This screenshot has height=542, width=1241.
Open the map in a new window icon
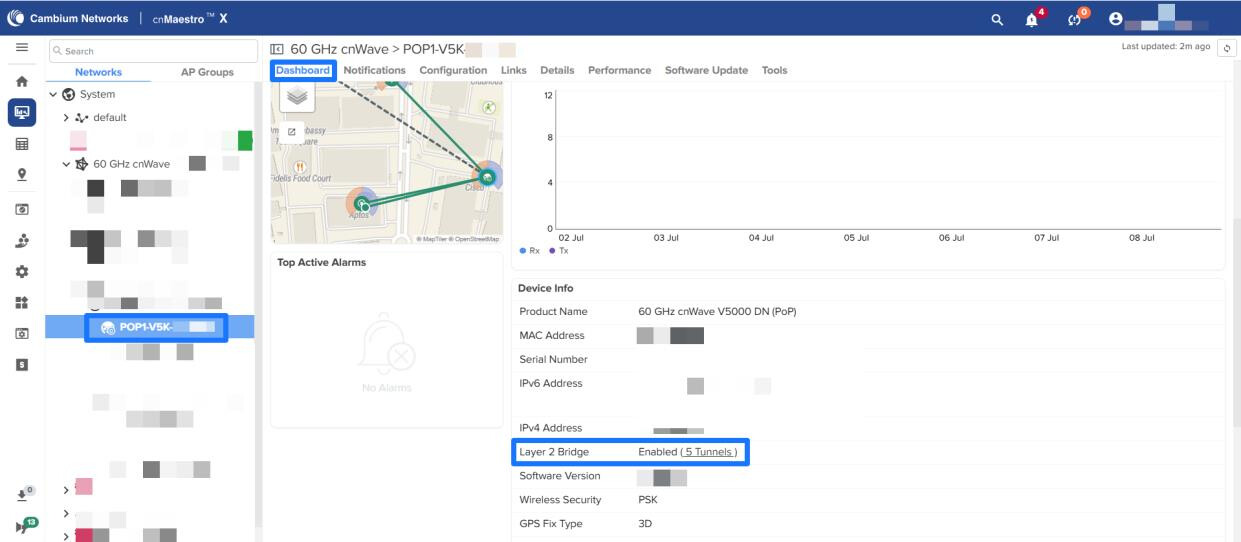292,131
